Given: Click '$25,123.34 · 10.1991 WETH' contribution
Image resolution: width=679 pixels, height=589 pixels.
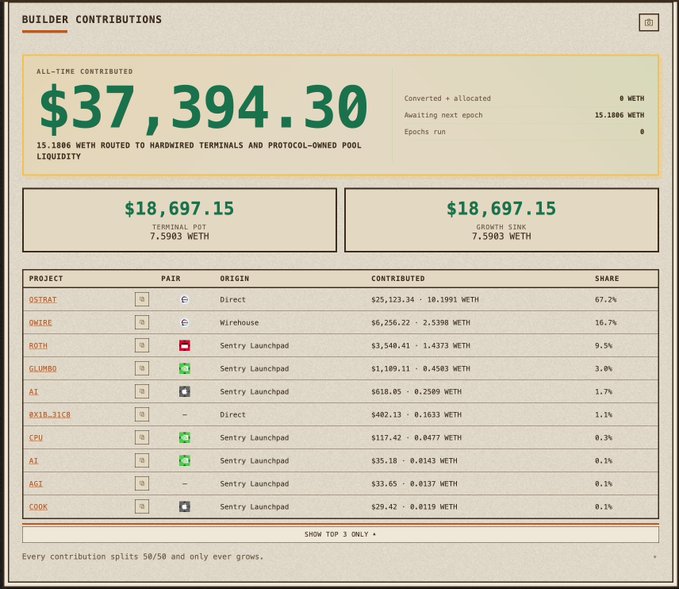Looking at the screenshot, I should click(425, 299).
